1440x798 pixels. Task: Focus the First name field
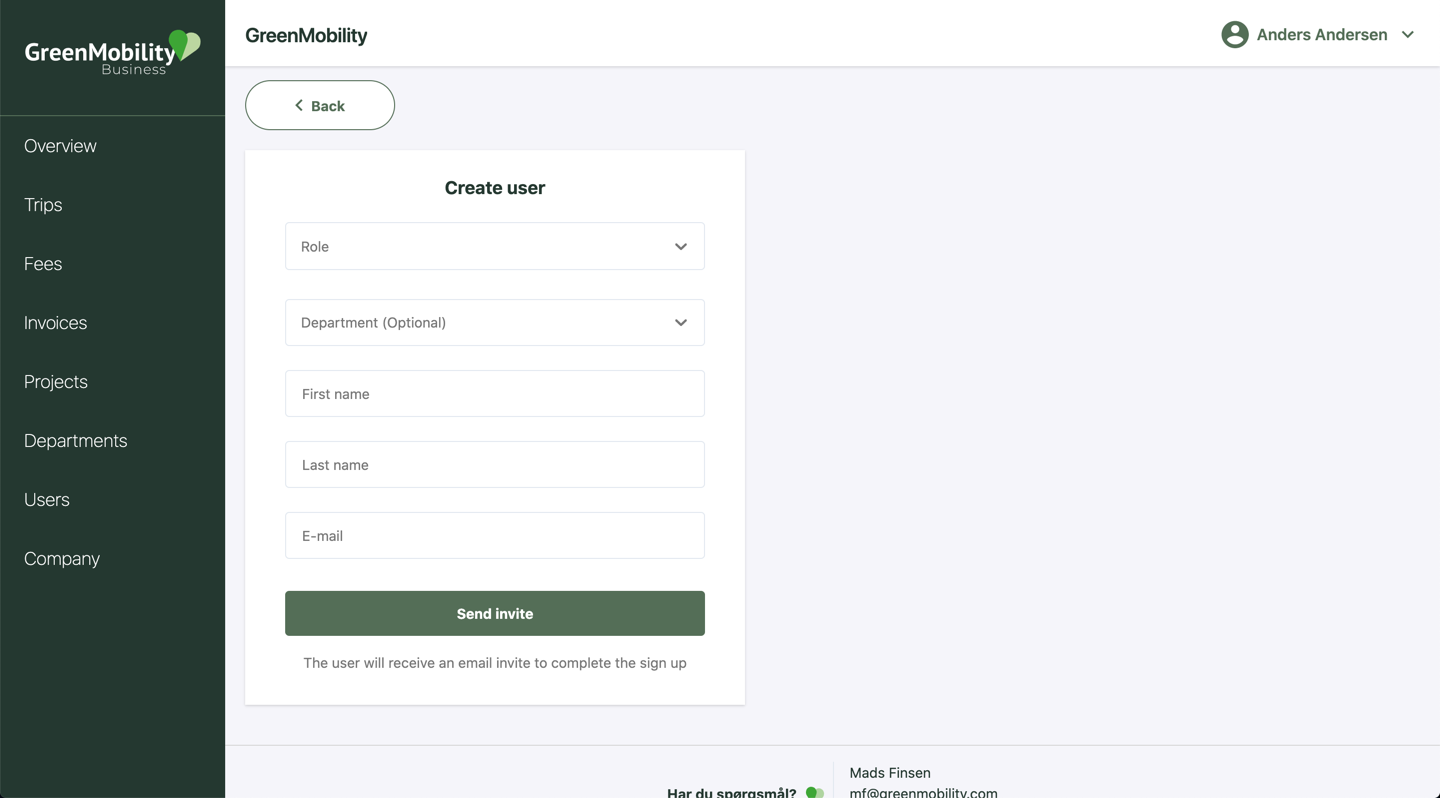tap(495, 393)
